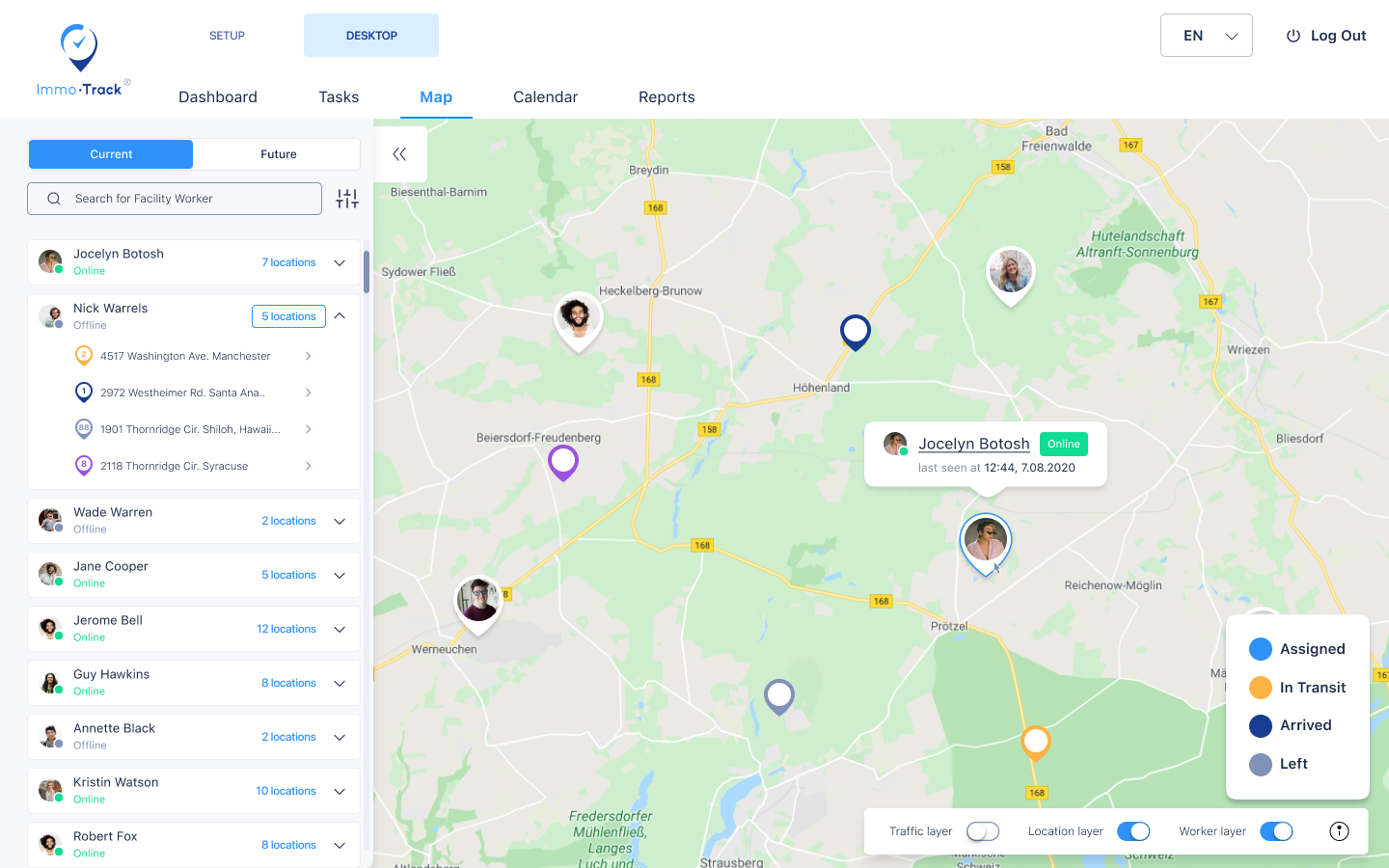Viewport: 1389px width, 868px height.
Task: Click the Log Out power icon
Action: 1294,36
